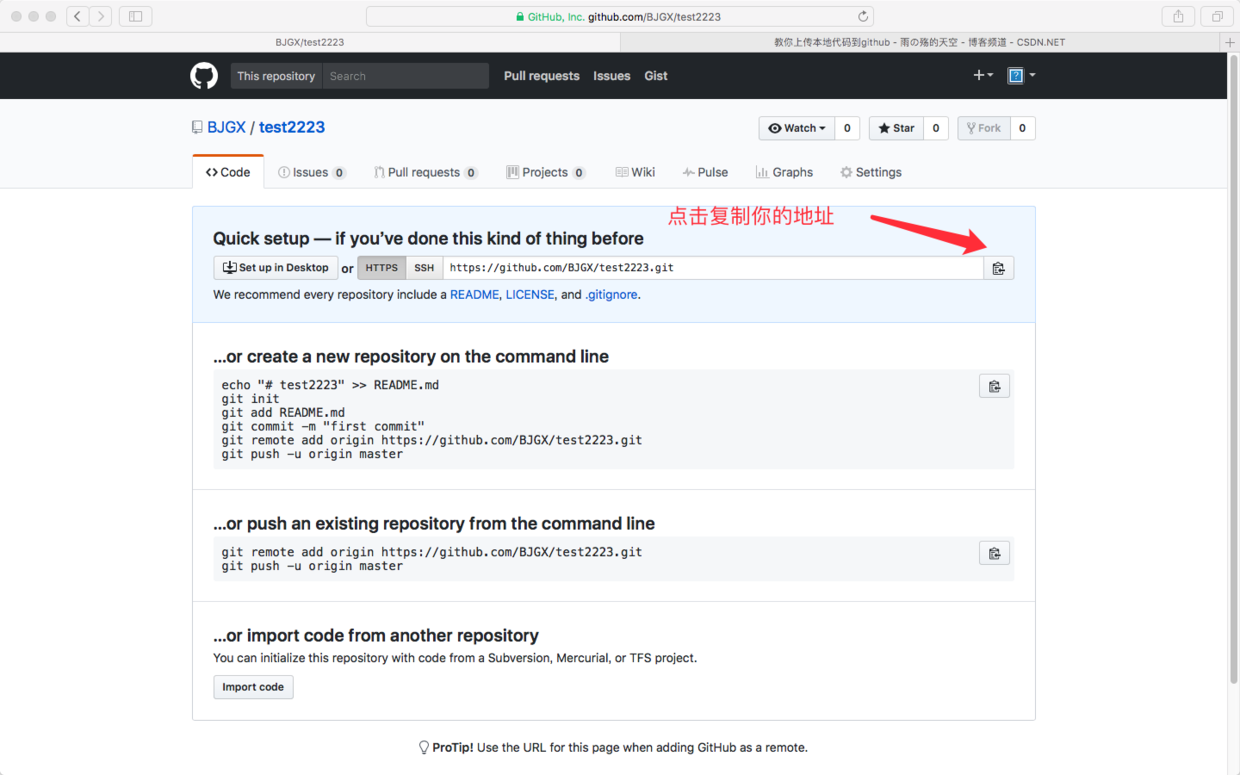
Task: Click the import code from another repository heading
Action: (x=376, y=635)
